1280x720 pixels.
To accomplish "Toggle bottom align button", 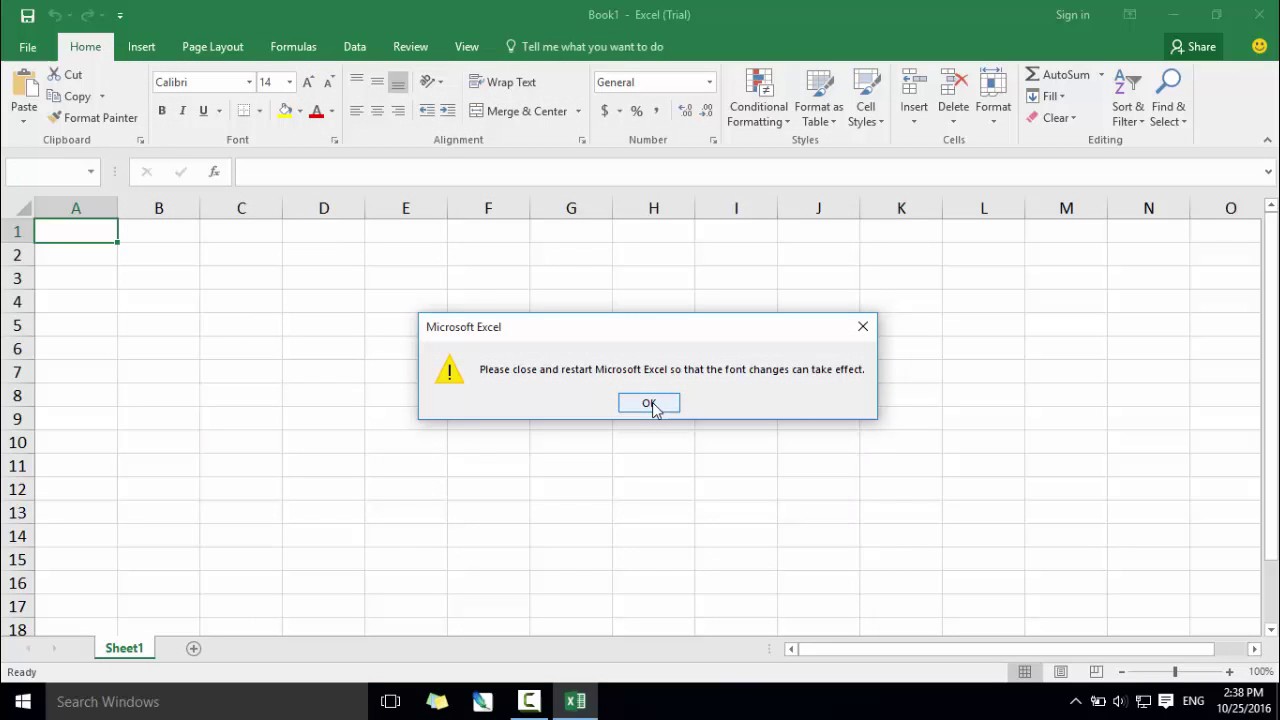I will tap(398, 82).
